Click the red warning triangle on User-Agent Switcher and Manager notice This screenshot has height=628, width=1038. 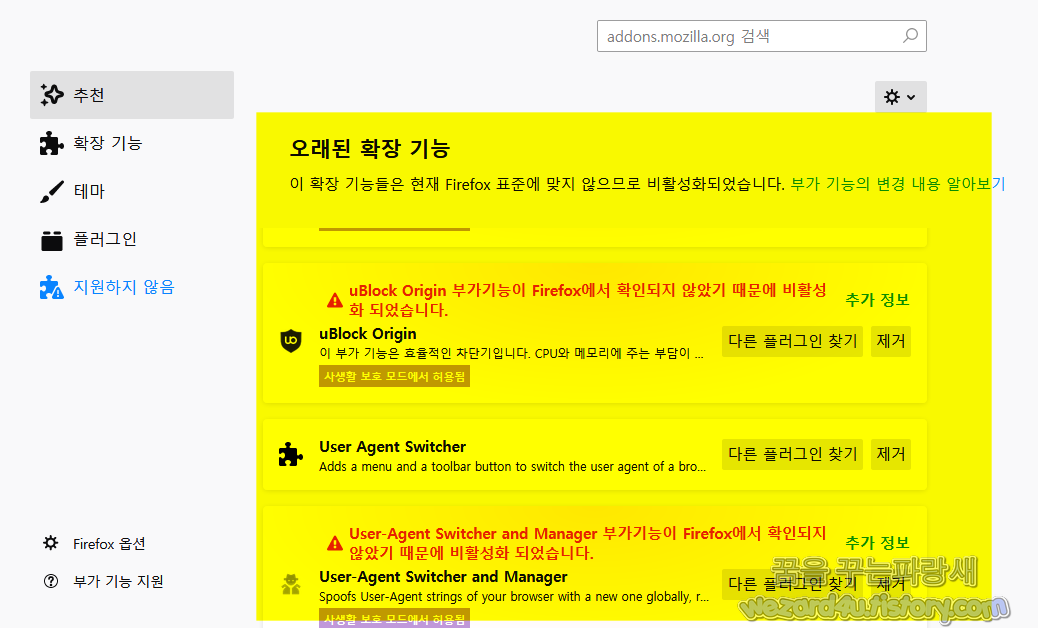(335, 543)
